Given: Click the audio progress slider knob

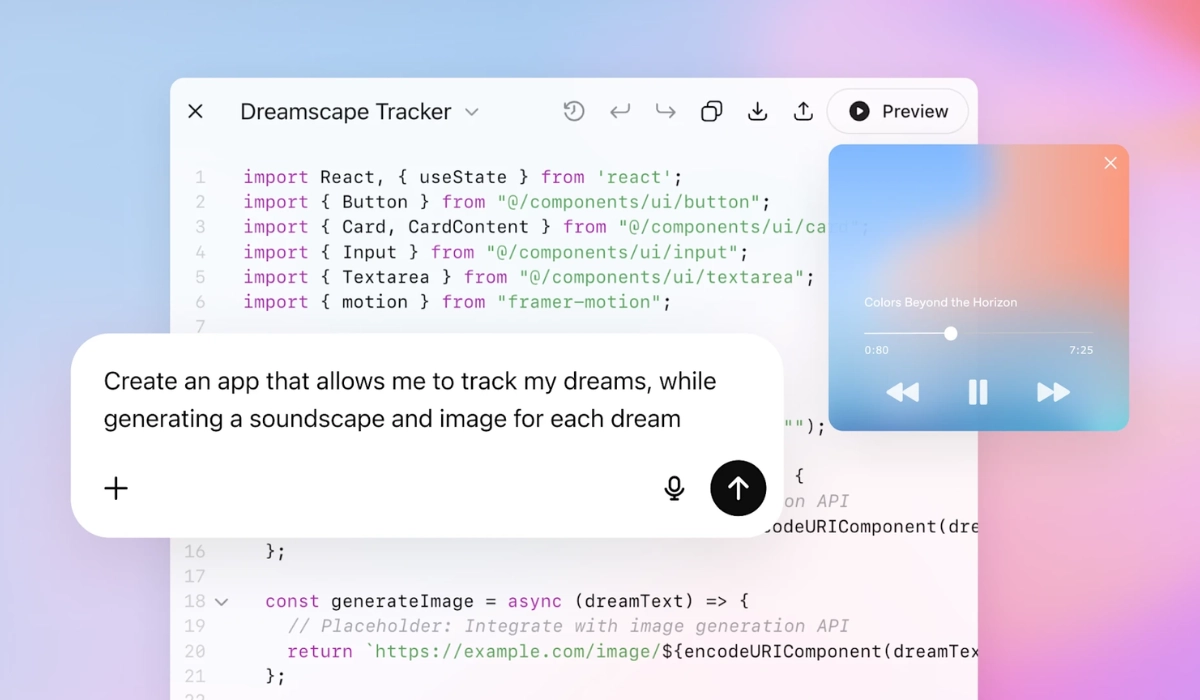Looking at the screenshot, I should point(951,333).
